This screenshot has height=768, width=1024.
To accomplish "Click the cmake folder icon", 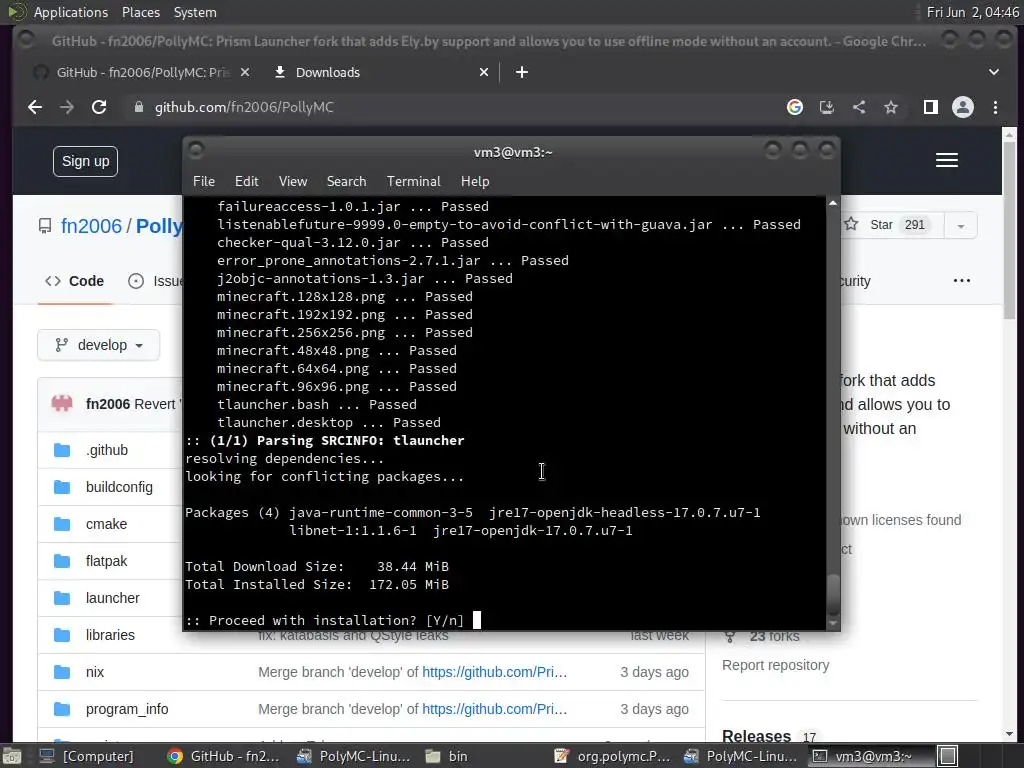I will pyautogui.click(x=62, y=524).
